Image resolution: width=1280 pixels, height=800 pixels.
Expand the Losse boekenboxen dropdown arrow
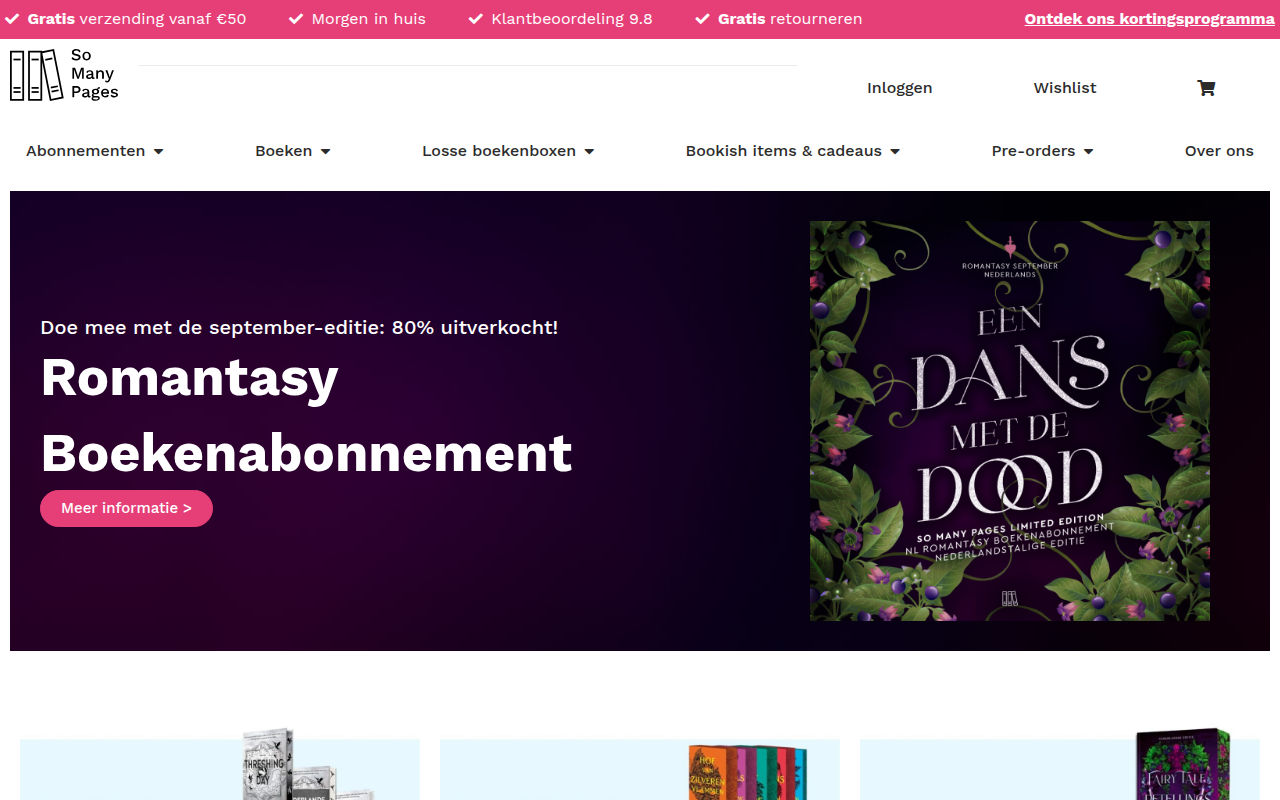(589, 152)
